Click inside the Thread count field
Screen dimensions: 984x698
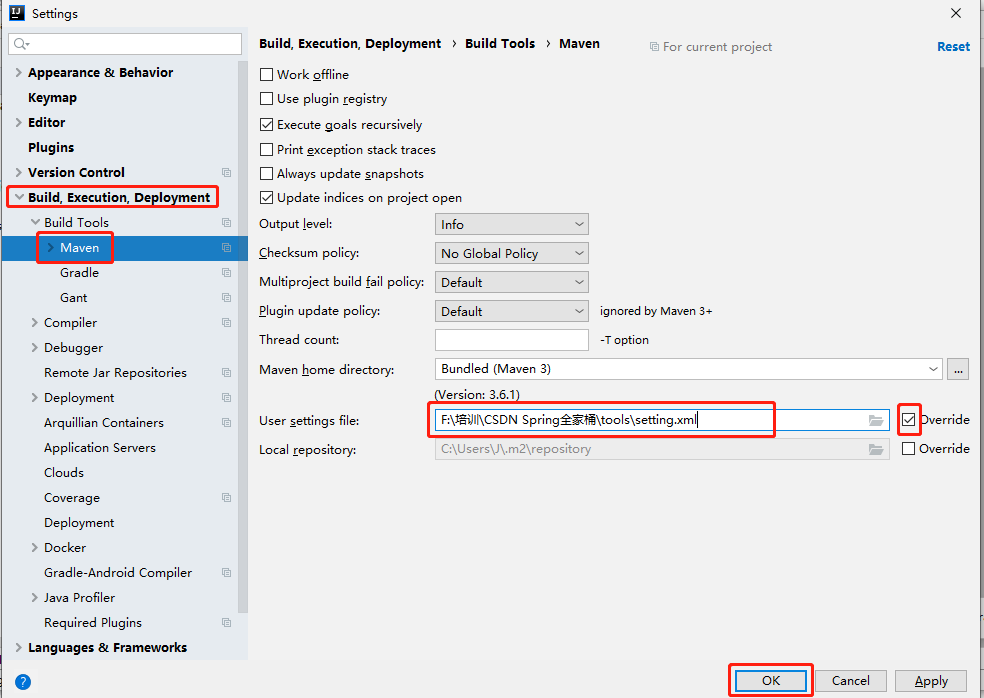(511, 339)
